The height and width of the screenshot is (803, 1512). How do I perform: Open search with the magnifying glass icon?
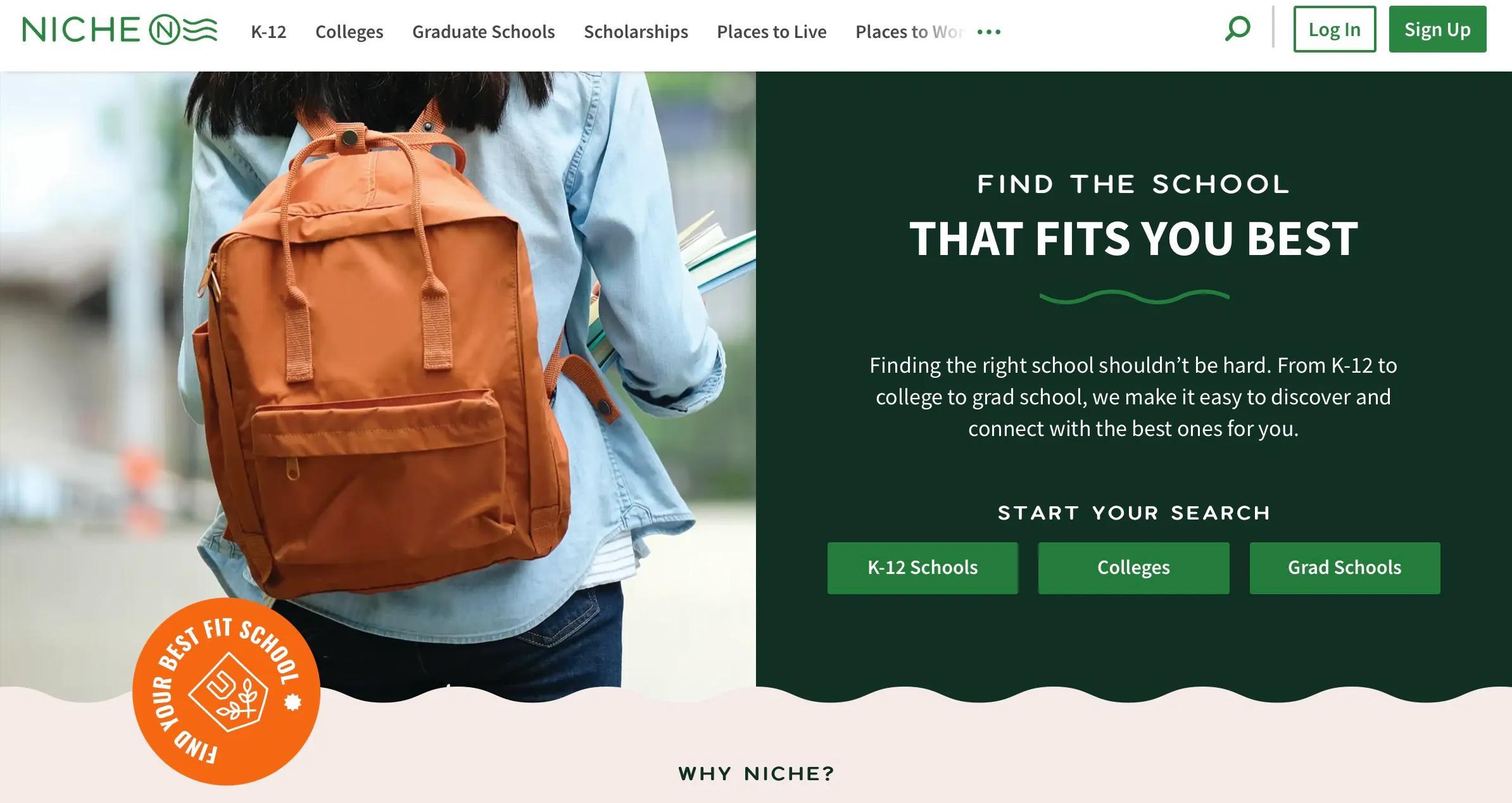pos(1238,29)
